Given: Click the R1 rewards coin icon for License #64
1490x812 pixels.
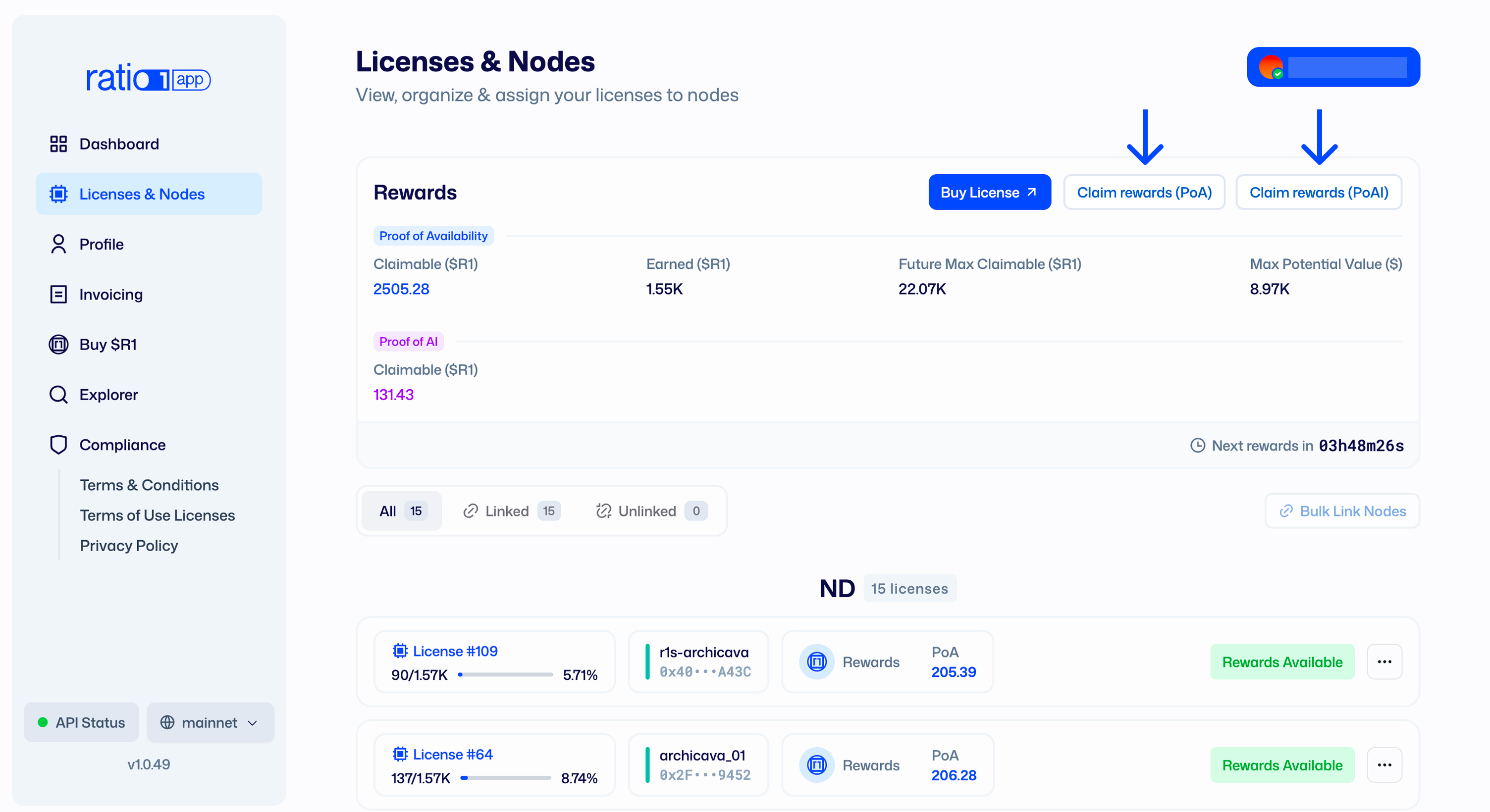Looking at the screenshot, I should (817, 765).
